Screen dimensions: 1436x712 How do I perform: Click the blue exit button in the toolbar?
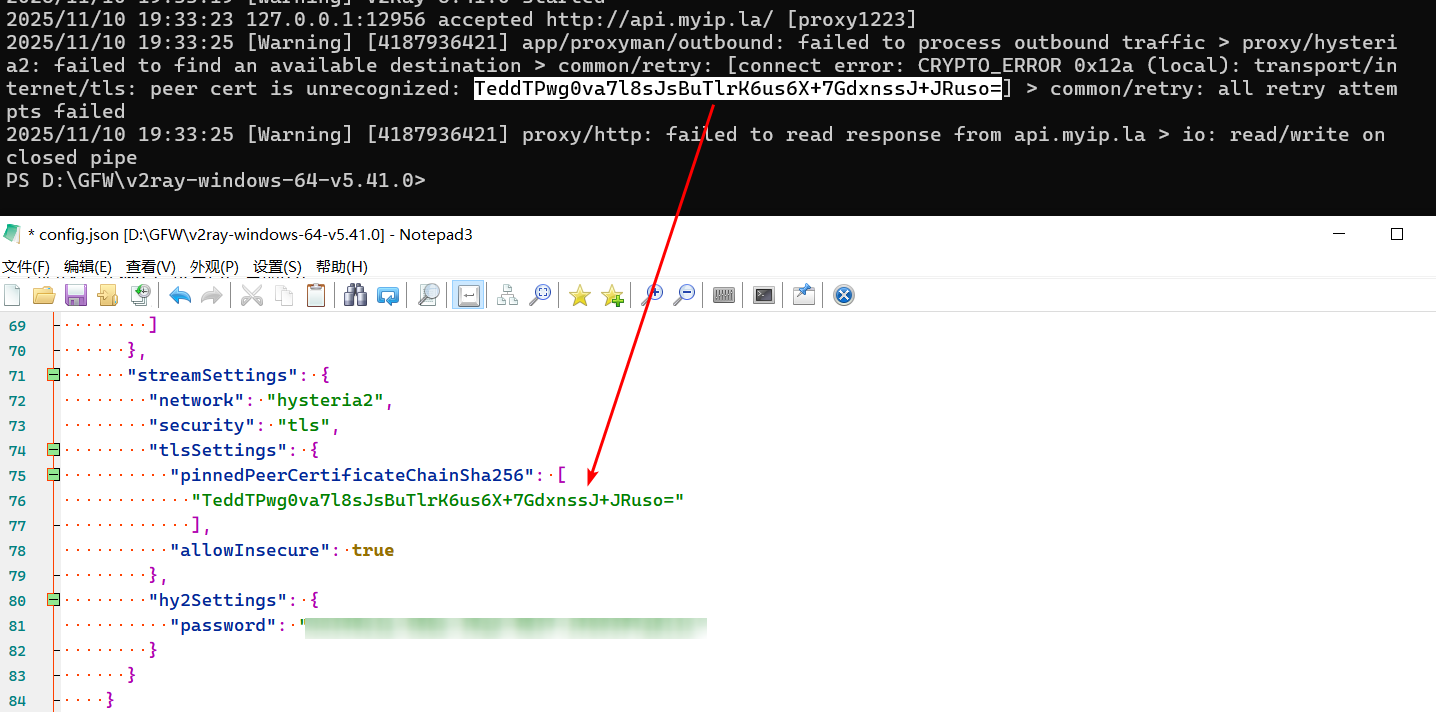point(844,295)
